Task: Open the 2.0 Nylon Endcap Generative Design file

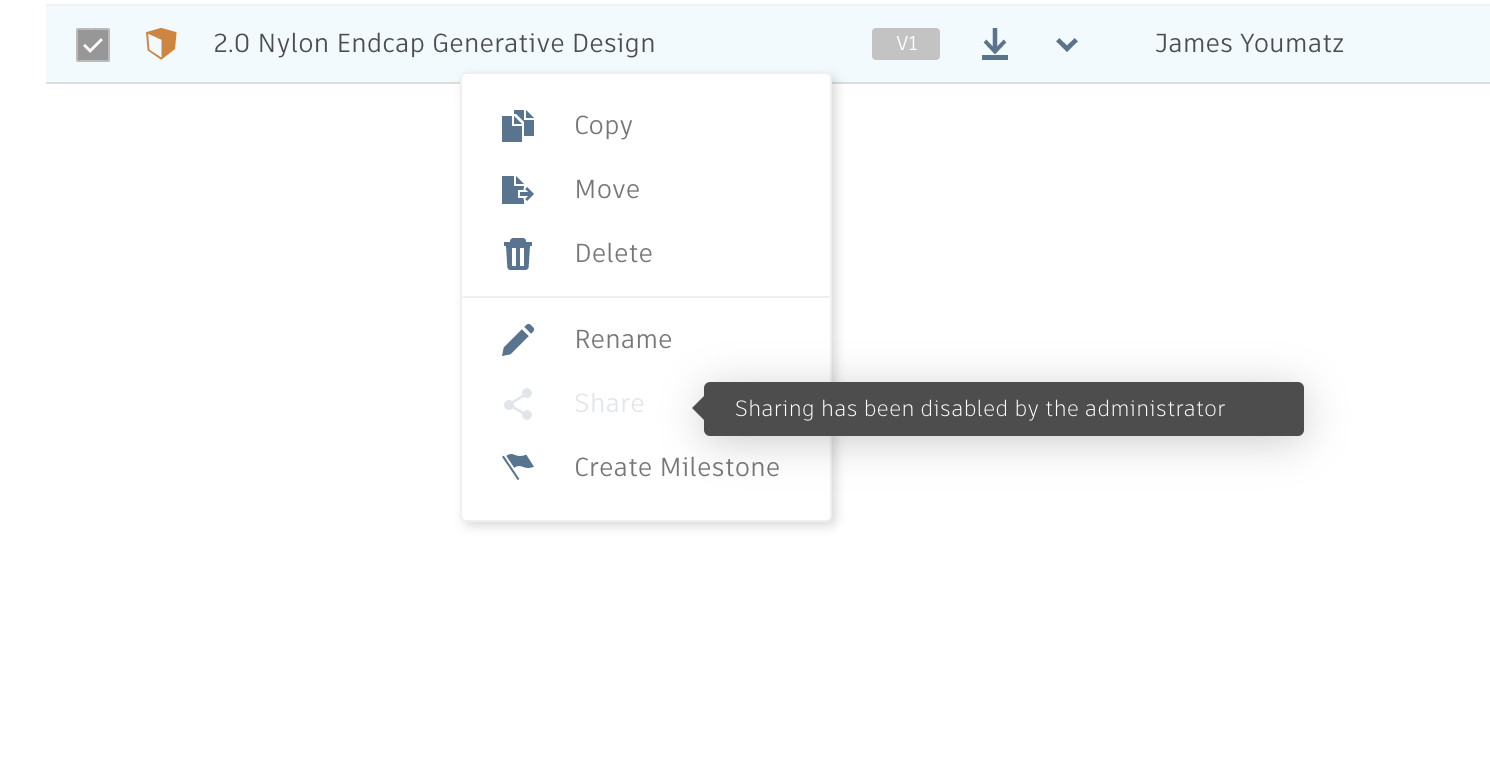Action: tap(434, 44)
